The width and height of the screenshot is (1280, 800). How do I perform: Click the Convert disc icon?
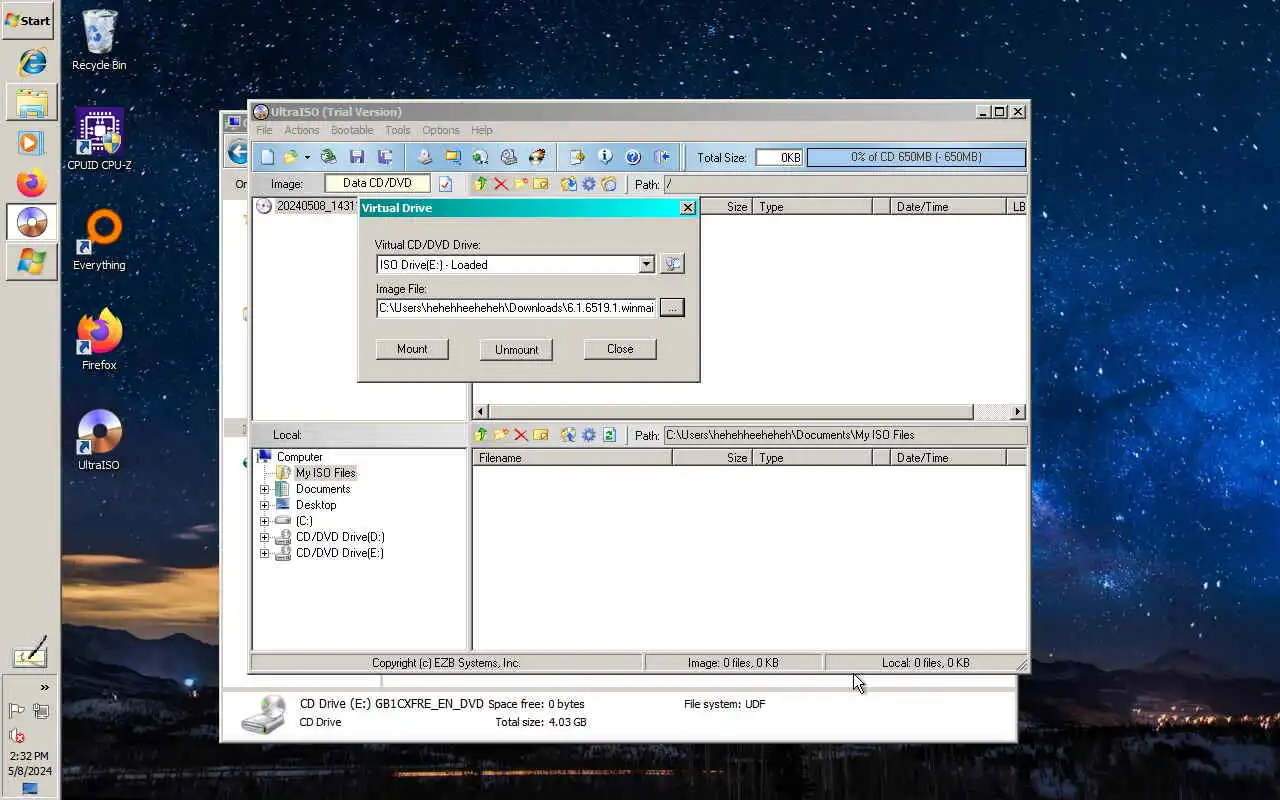click(x=481, y=157)
